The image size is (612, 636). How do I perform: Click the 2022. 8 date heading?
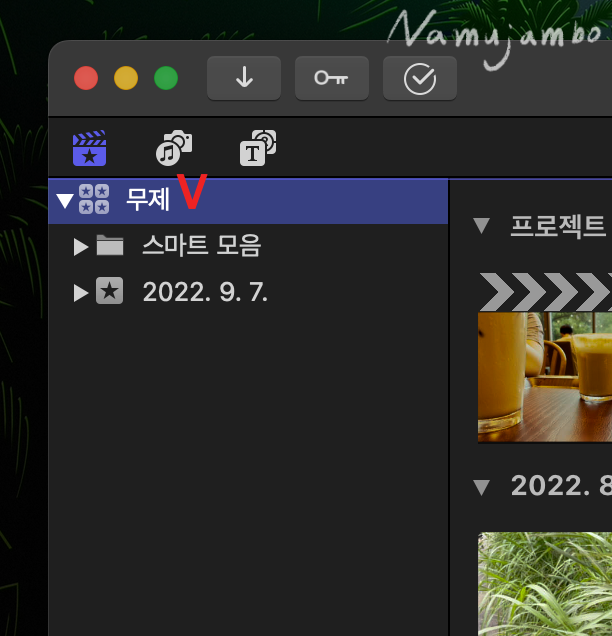(x=561, y=486)
